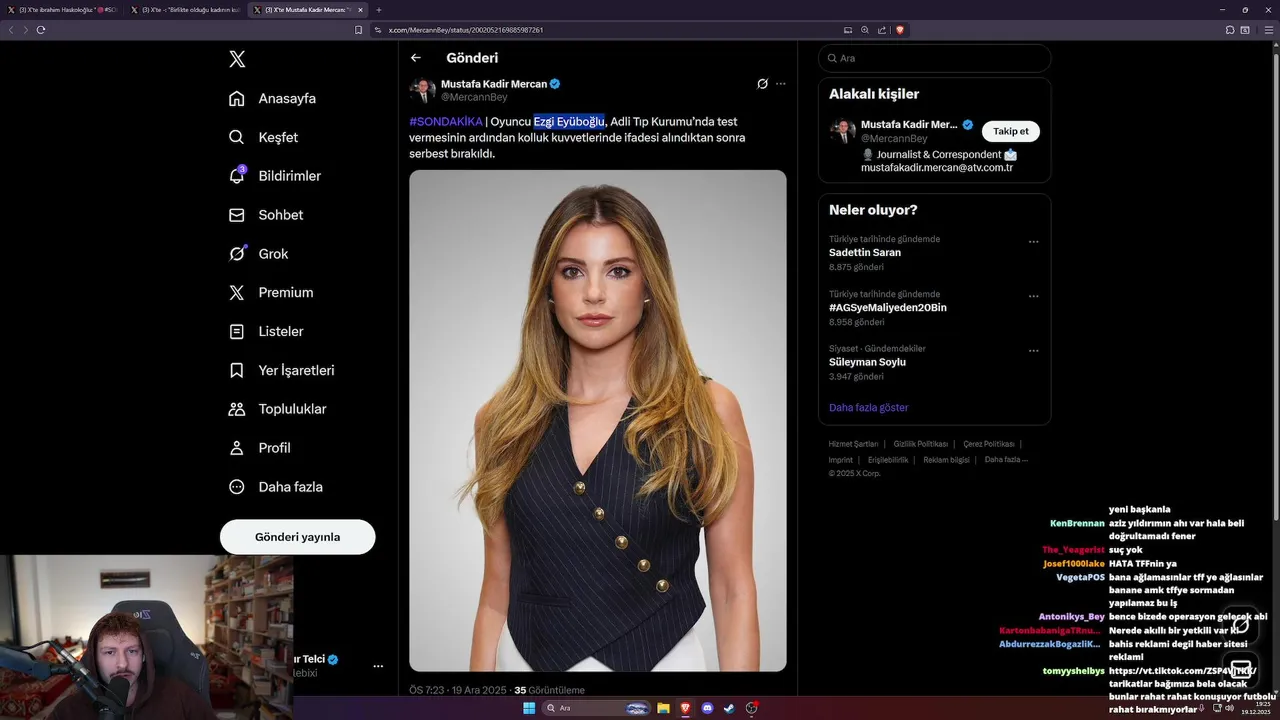1280x720 pixels.
Task: Click the address bar URL
Action: [x=466, y=30]
